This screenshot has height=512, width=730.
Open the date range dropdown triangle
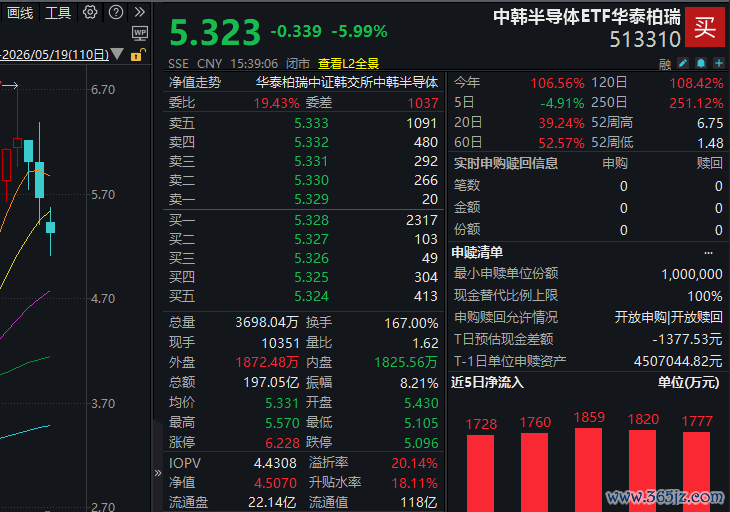coord(117,54)
